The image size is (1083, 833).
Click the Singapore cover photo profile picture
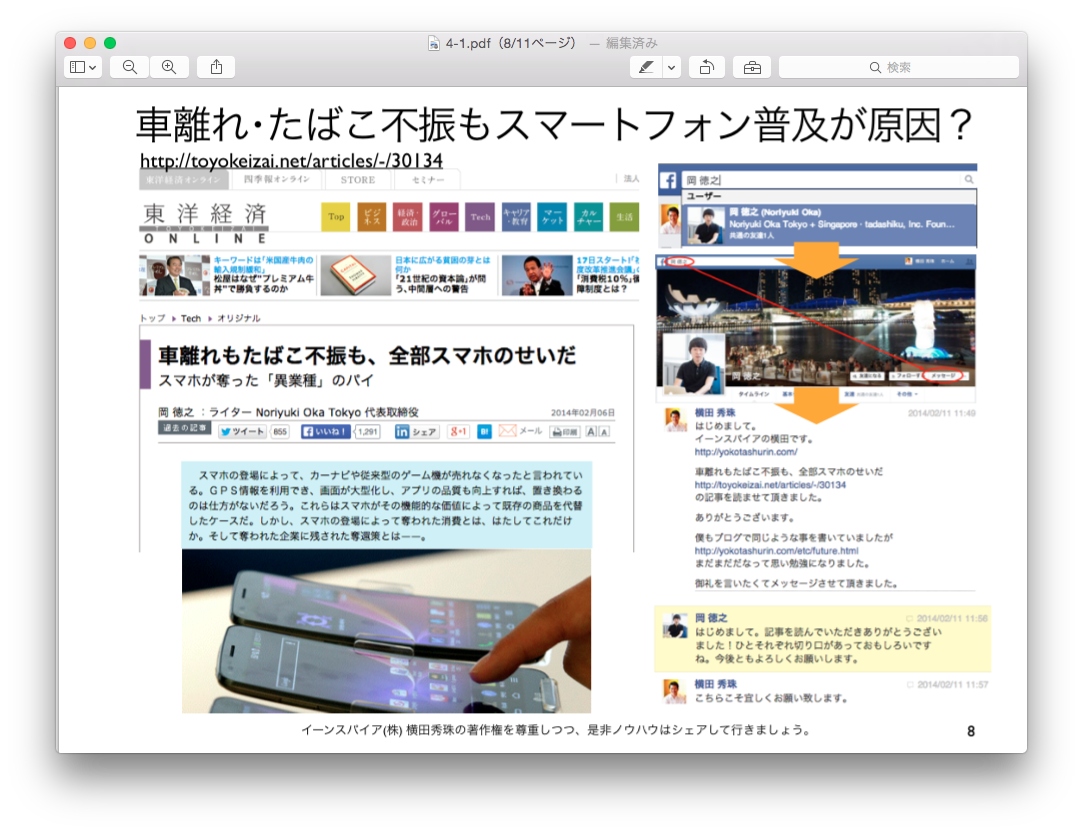tap(693, 364)
